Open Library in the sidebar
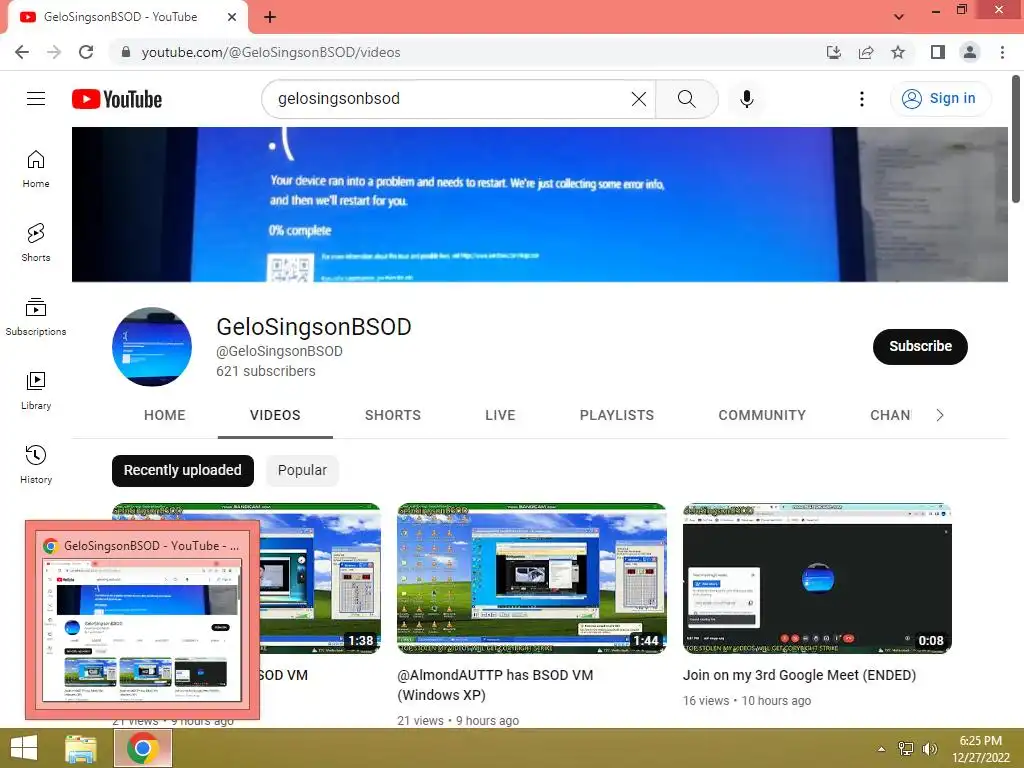 [x=36, y=391]
